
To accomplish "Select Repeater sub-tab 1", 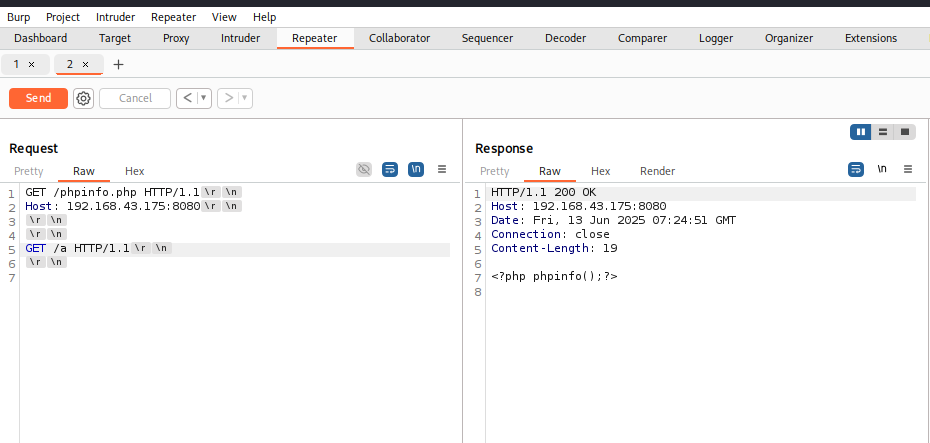I will click(x=16, y=65).
